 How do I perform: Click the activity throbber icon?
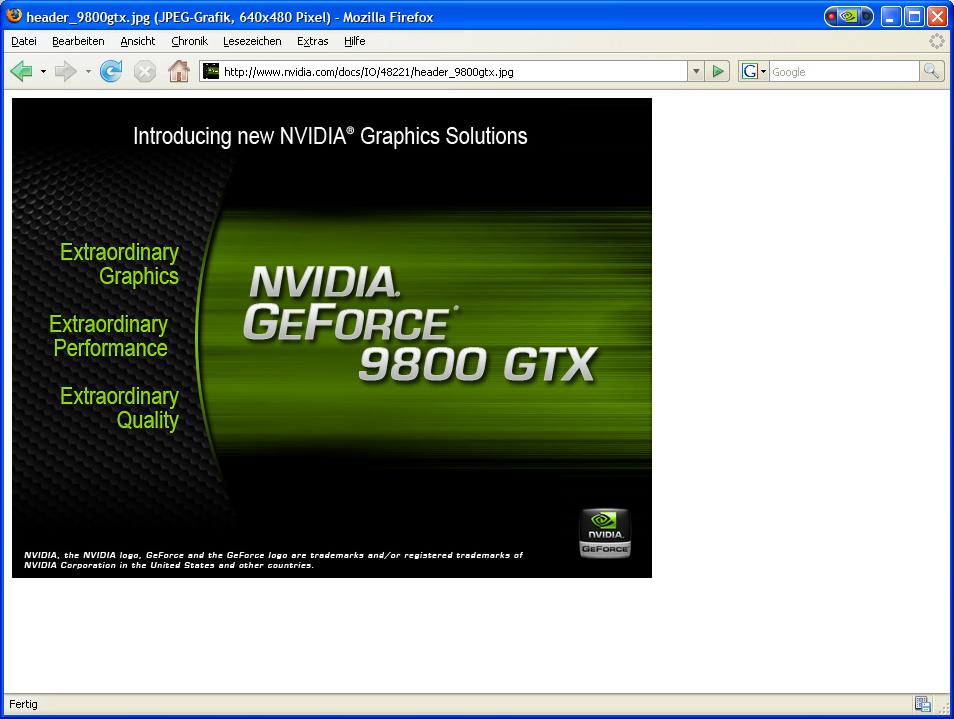[936, 41]
